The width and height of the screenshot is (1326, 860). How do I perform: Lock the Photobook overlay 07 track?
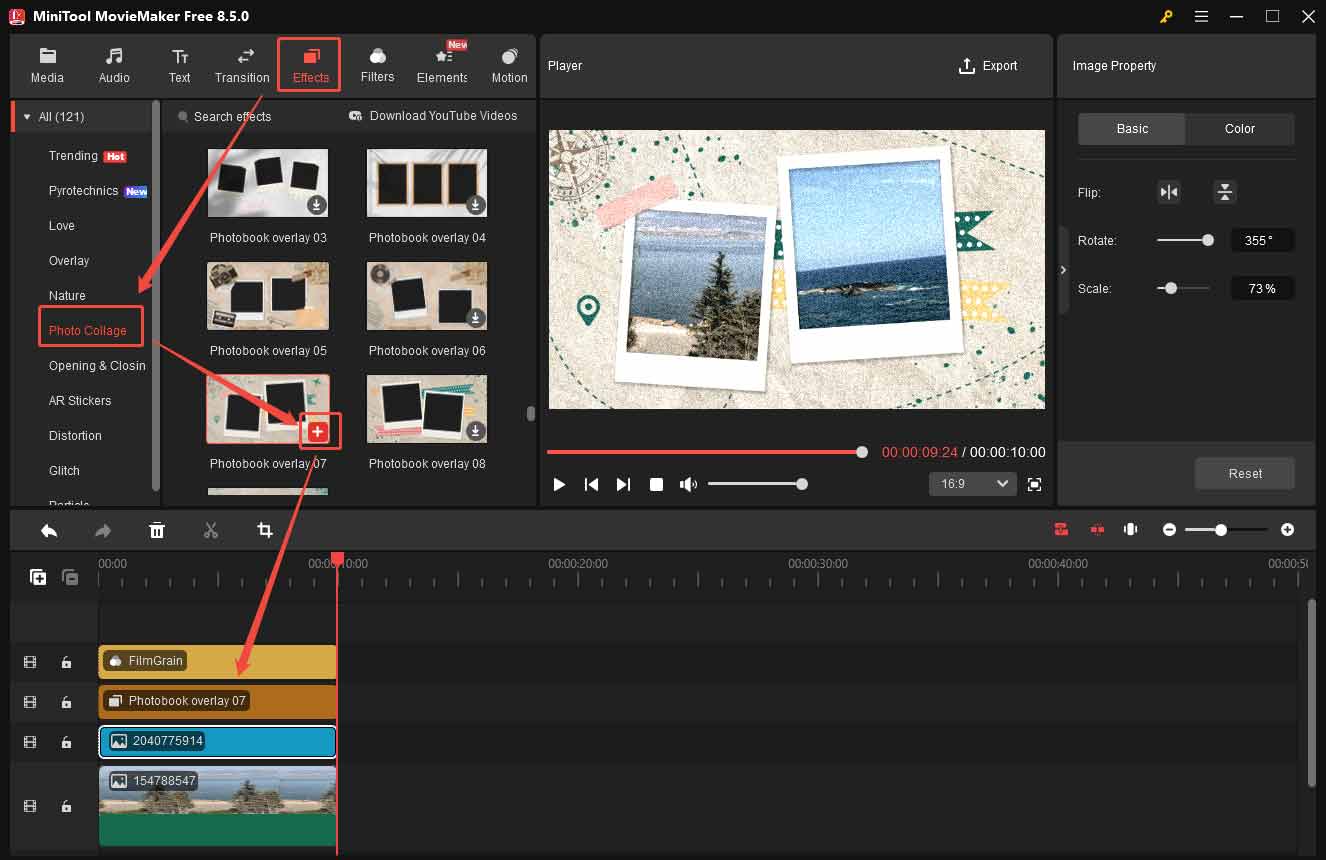[66, 702]
